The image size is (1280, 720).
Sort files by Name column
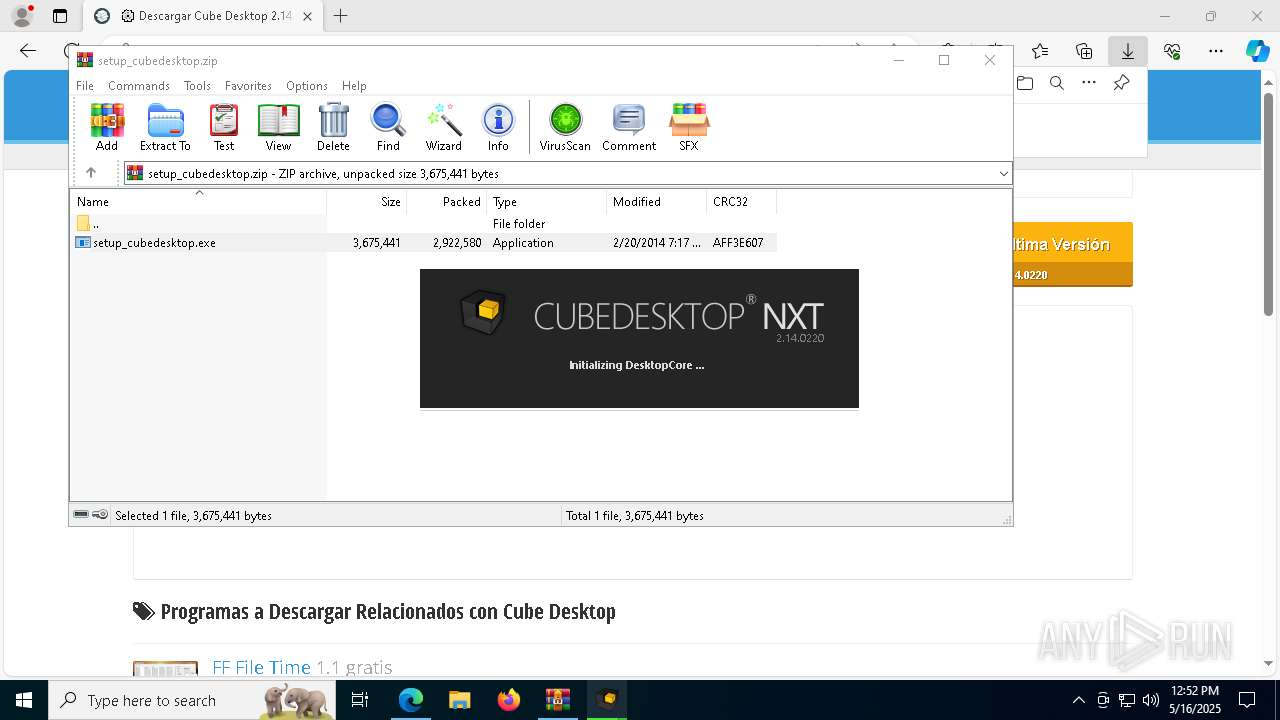[198, 201]
